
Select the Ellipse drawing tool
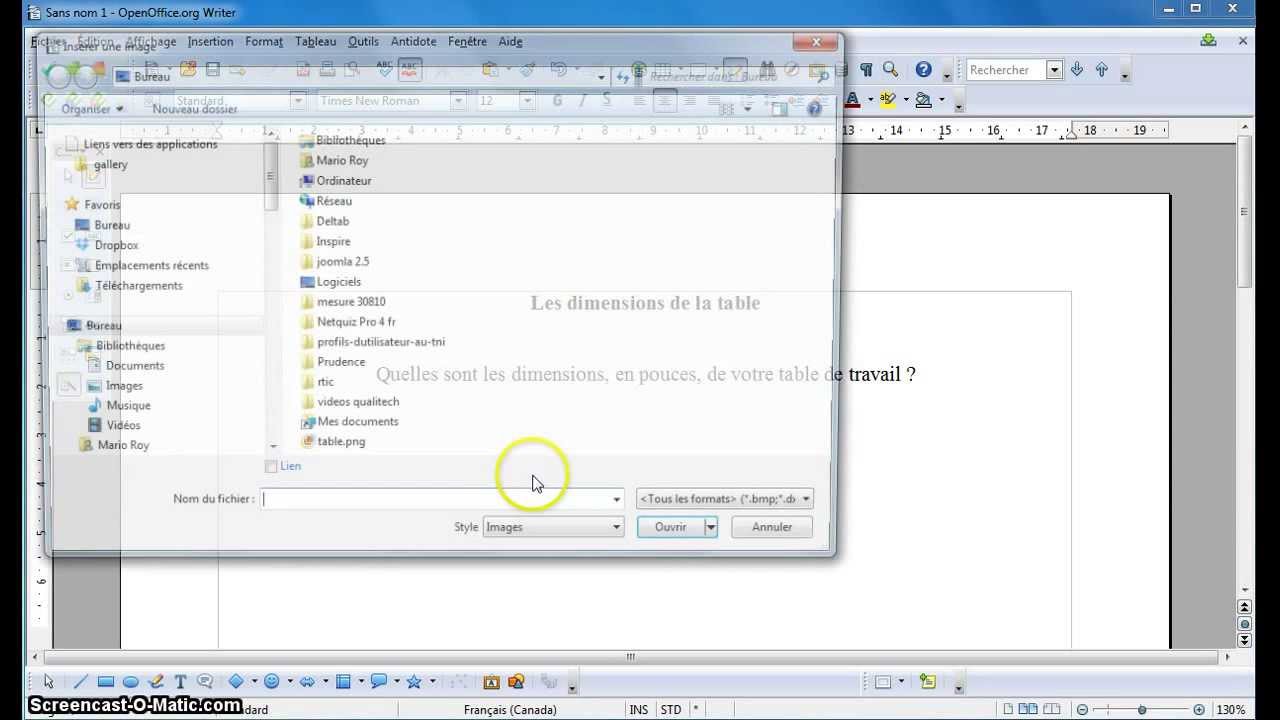[x=131, y=681]
